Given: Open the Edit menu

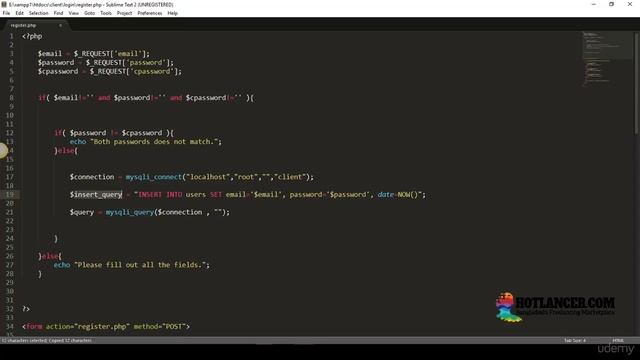Looking at the screenshot, I should (19, 13).
